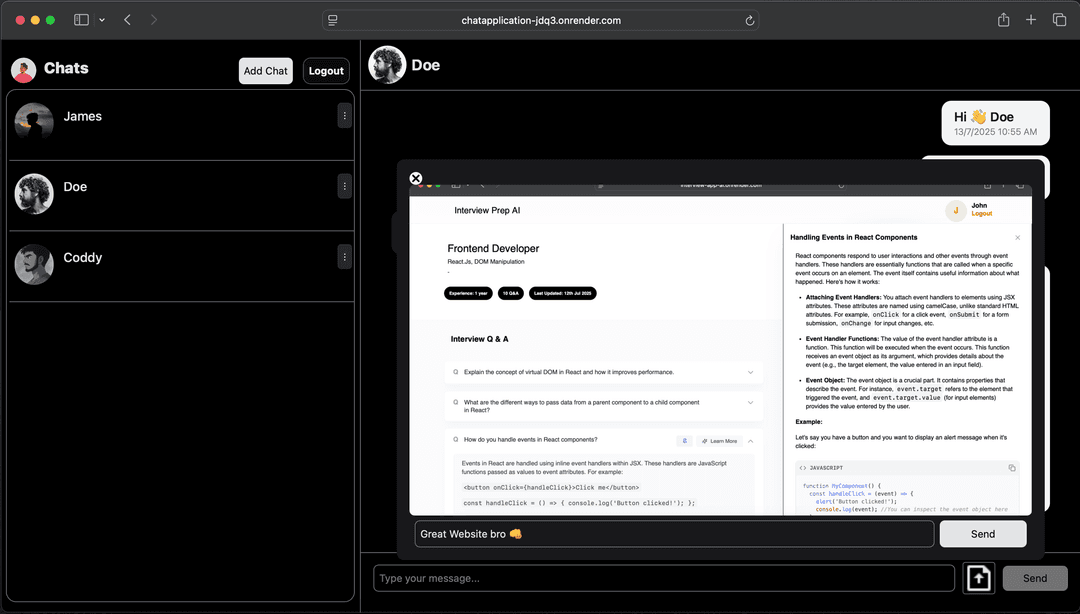1080x614 pixels.
Task: Click Safari share icon
Action: (1003, 20)
